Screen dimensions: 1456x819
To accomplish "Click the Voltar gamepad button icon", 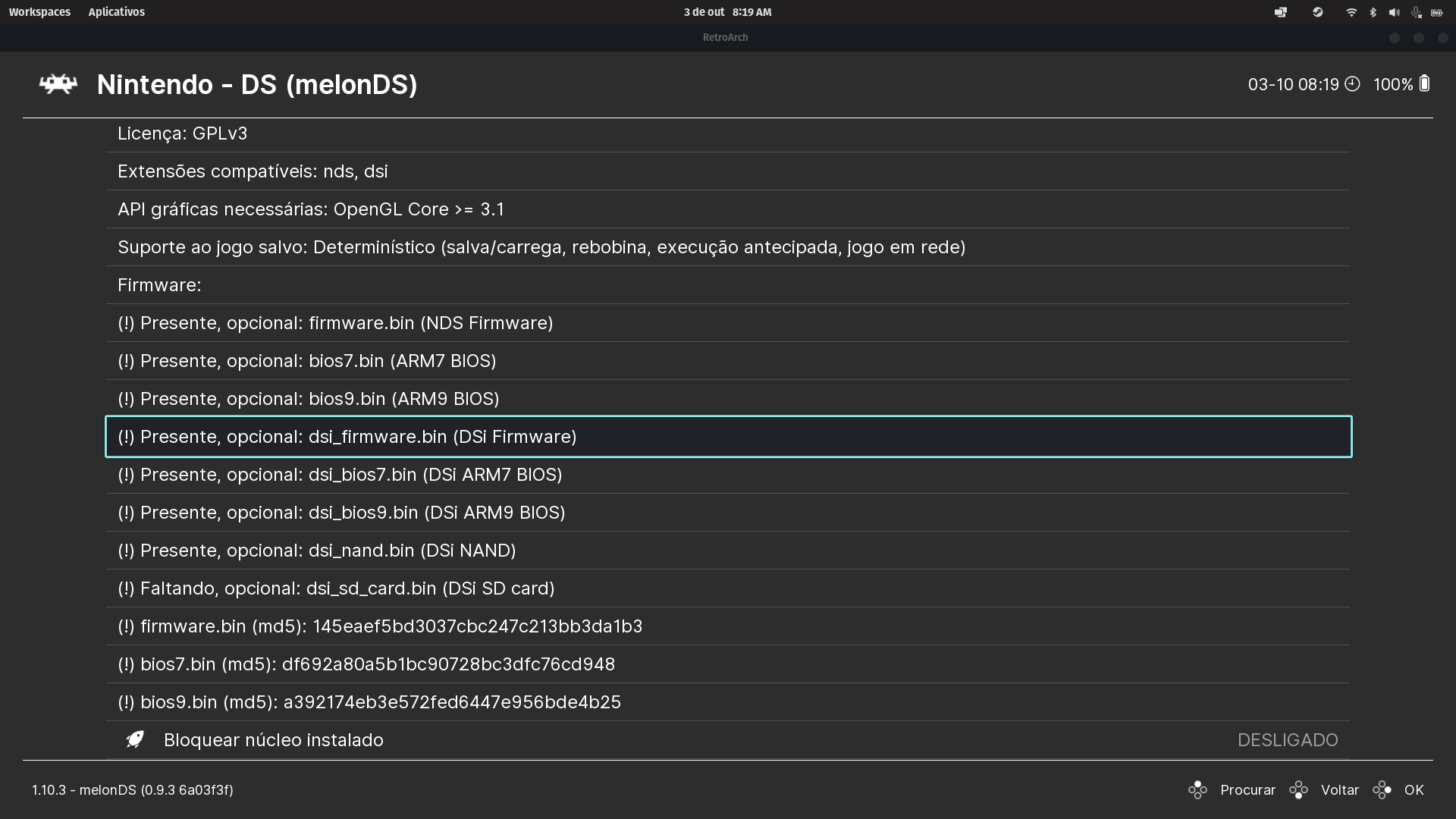I will 1298,790.
